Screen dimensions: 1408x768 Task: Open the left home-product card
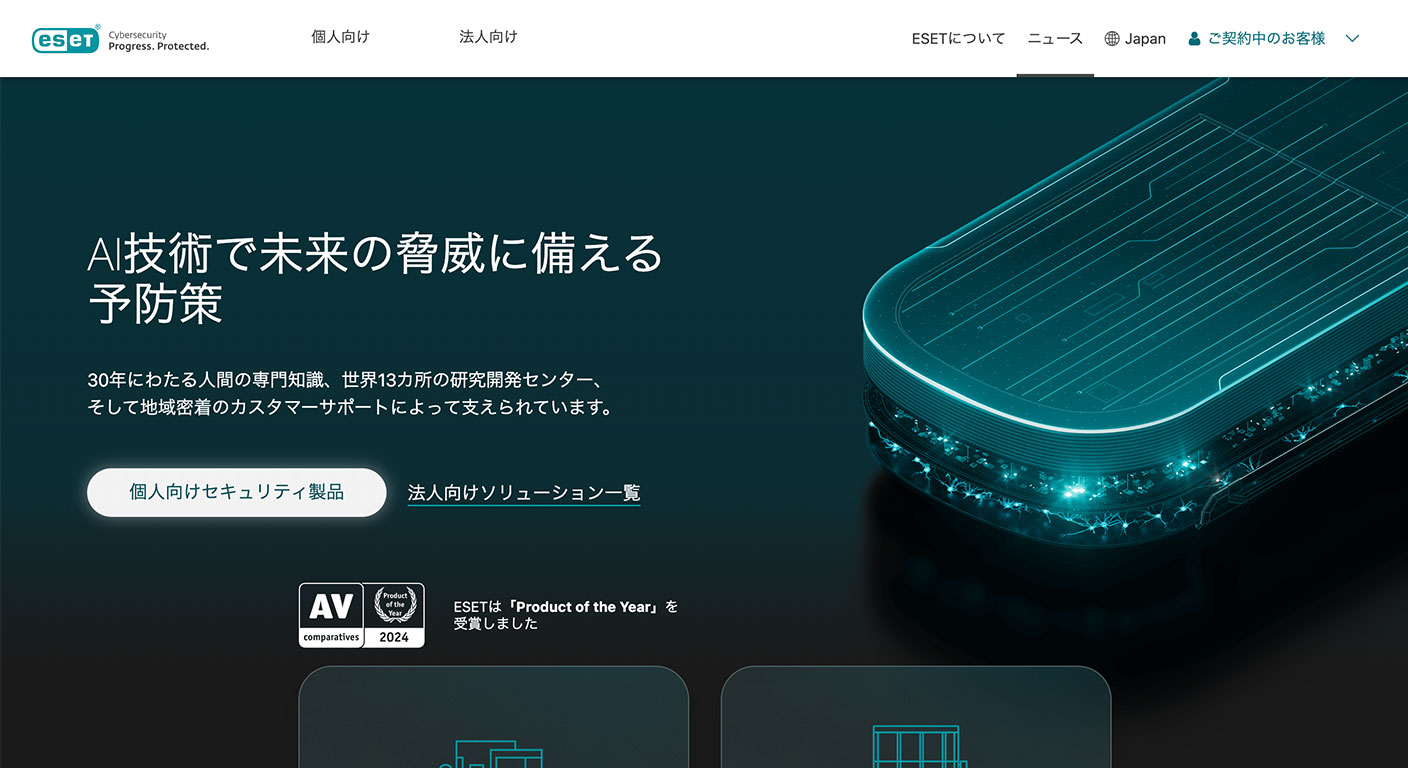pos(494,717)
